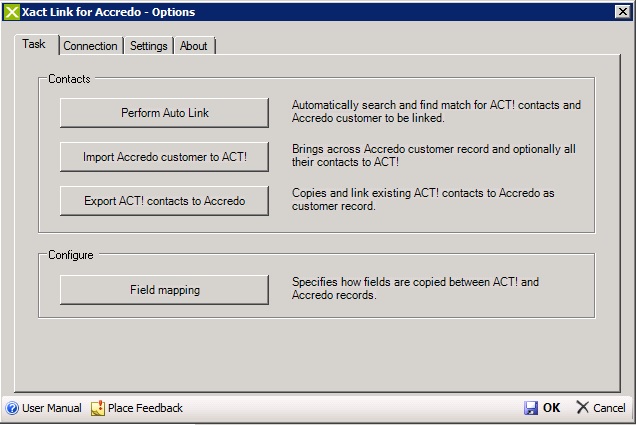Viewport: 636px width, 425px height.
Task: Click the floppy disk save icon beside OK
Action: 531,408
